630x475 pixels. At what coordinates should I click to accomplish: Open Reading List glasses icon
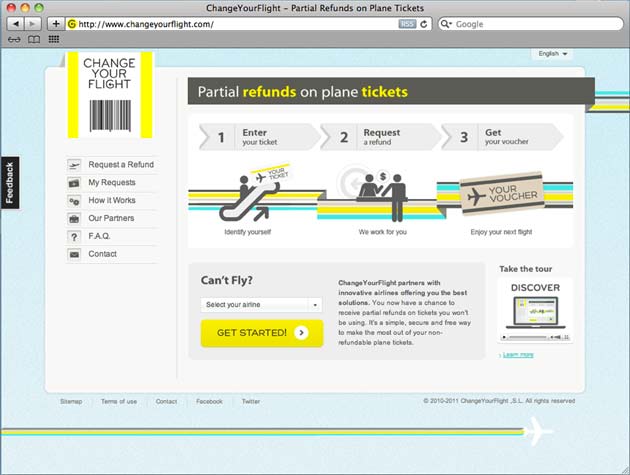[x=14, y=39]
